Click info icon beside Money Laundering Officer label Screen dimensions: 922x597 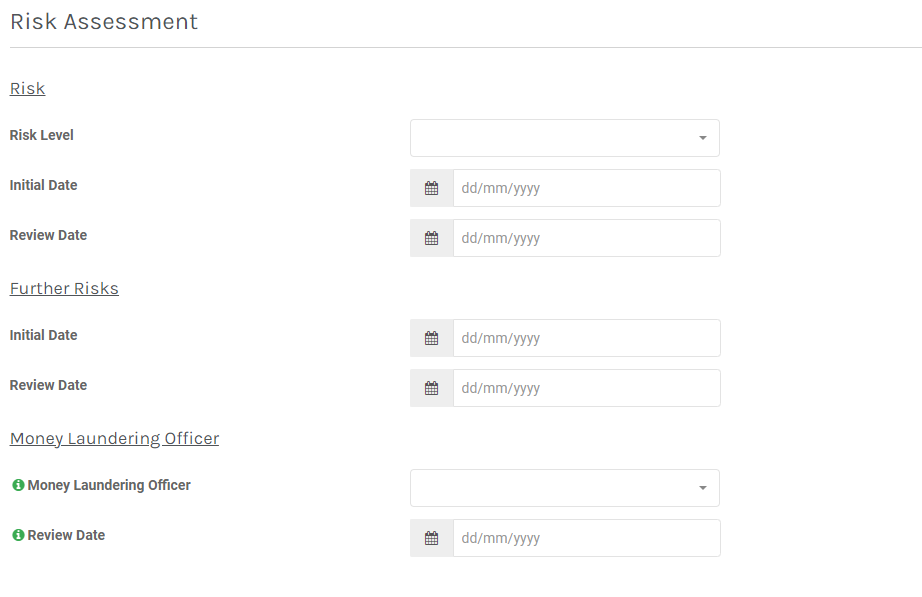tap(18, 485)
